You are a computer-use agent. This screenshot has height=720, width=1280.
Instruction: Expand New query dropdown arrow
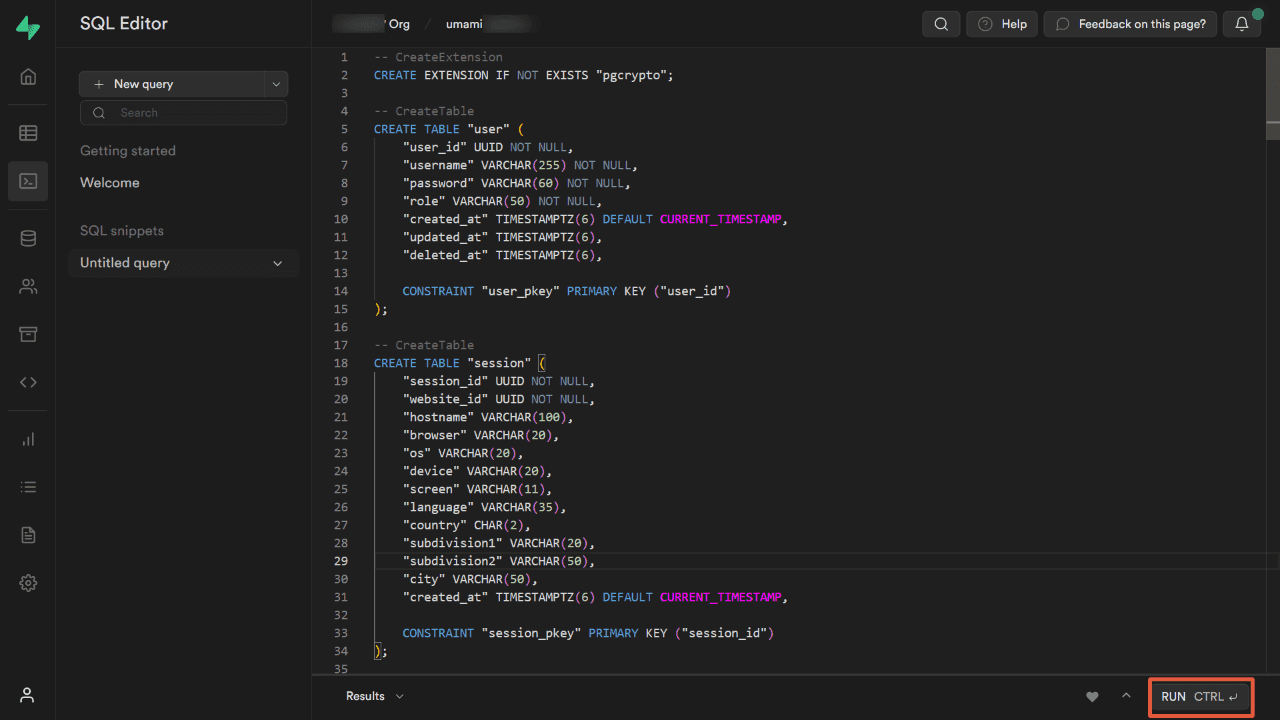tap(277, 84)
